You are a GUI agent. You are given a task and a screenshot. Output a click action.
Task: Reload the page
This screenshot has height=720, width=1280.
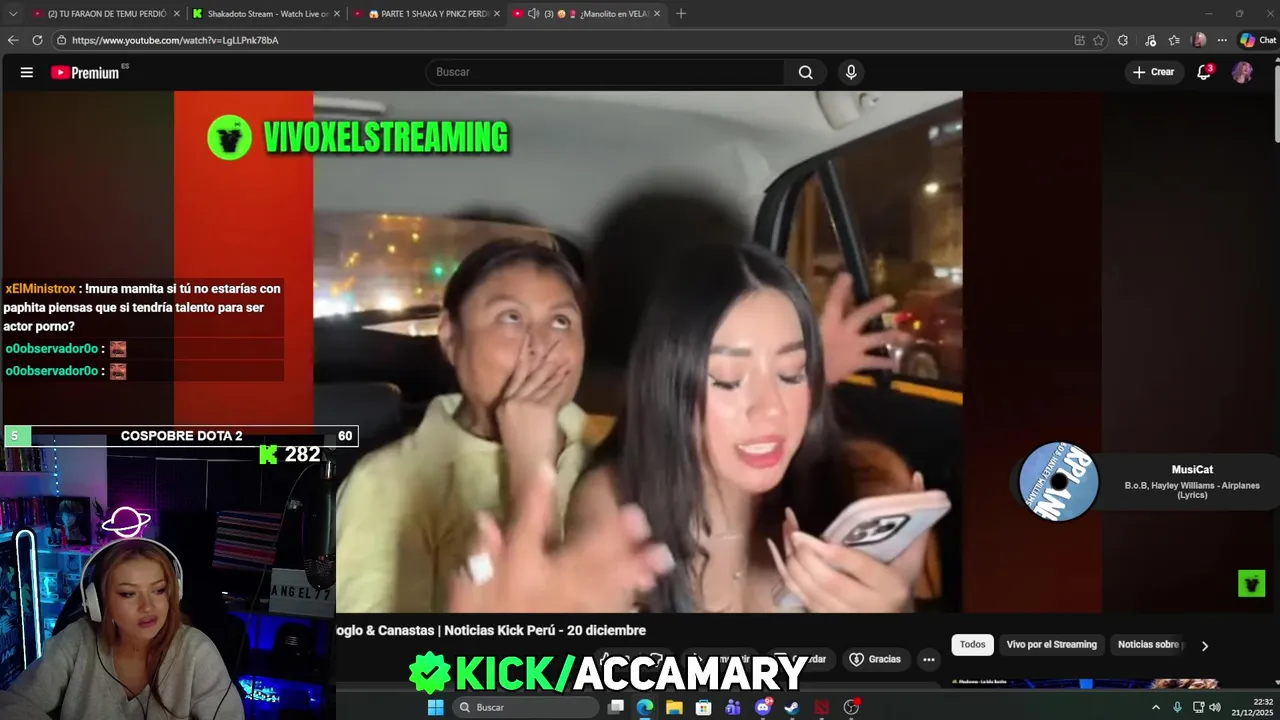pyautogui.click(x=37, y=40)
